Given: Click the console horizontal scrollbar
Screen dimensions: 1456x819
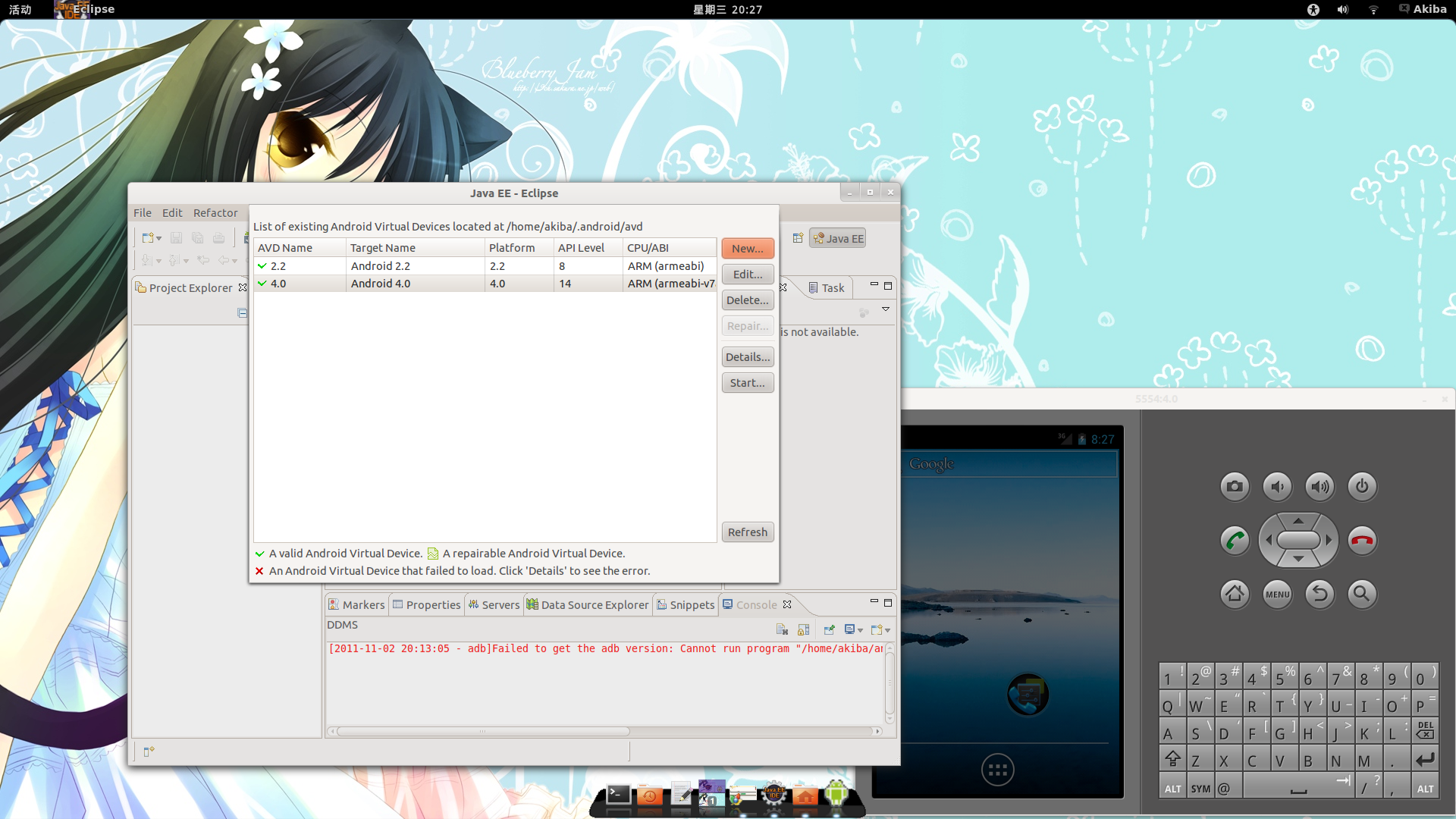Looking at the screenshot, I should pyautogui.click(x=483, y=732).
